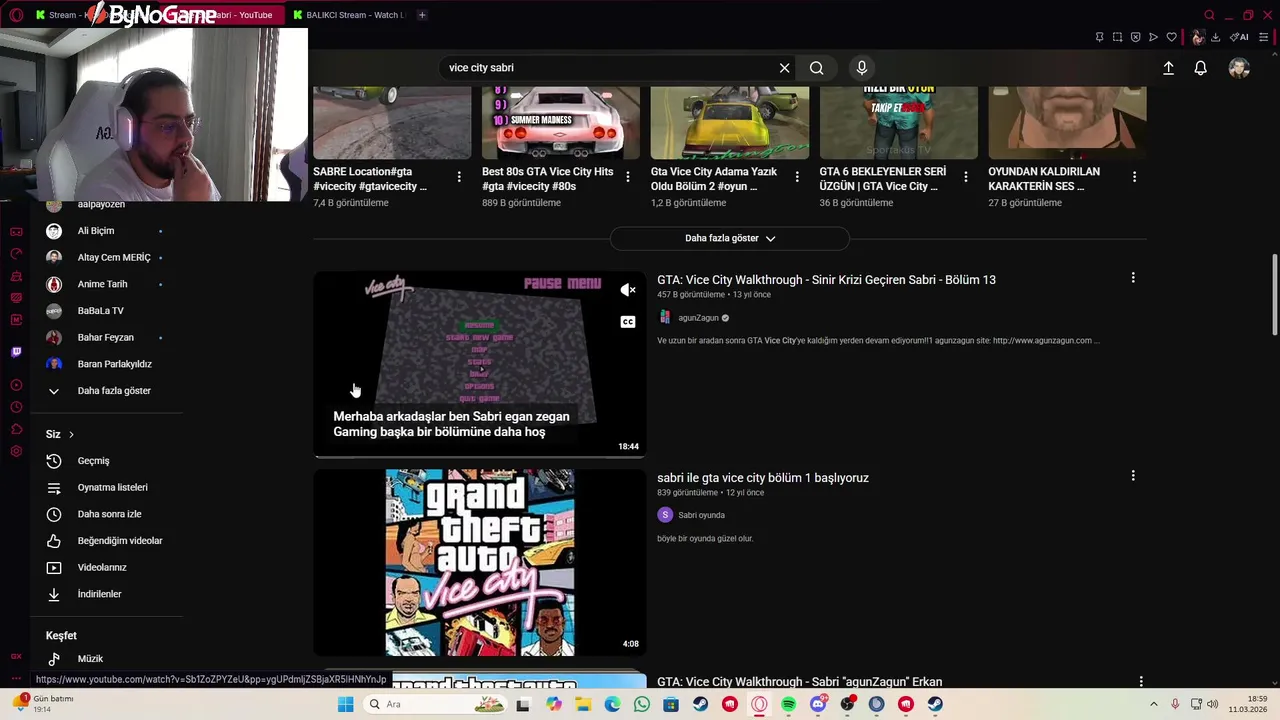Open more options for SABRE Location video
The image size is (1280, 720).
pyautogui.click(x=459, y=177)
